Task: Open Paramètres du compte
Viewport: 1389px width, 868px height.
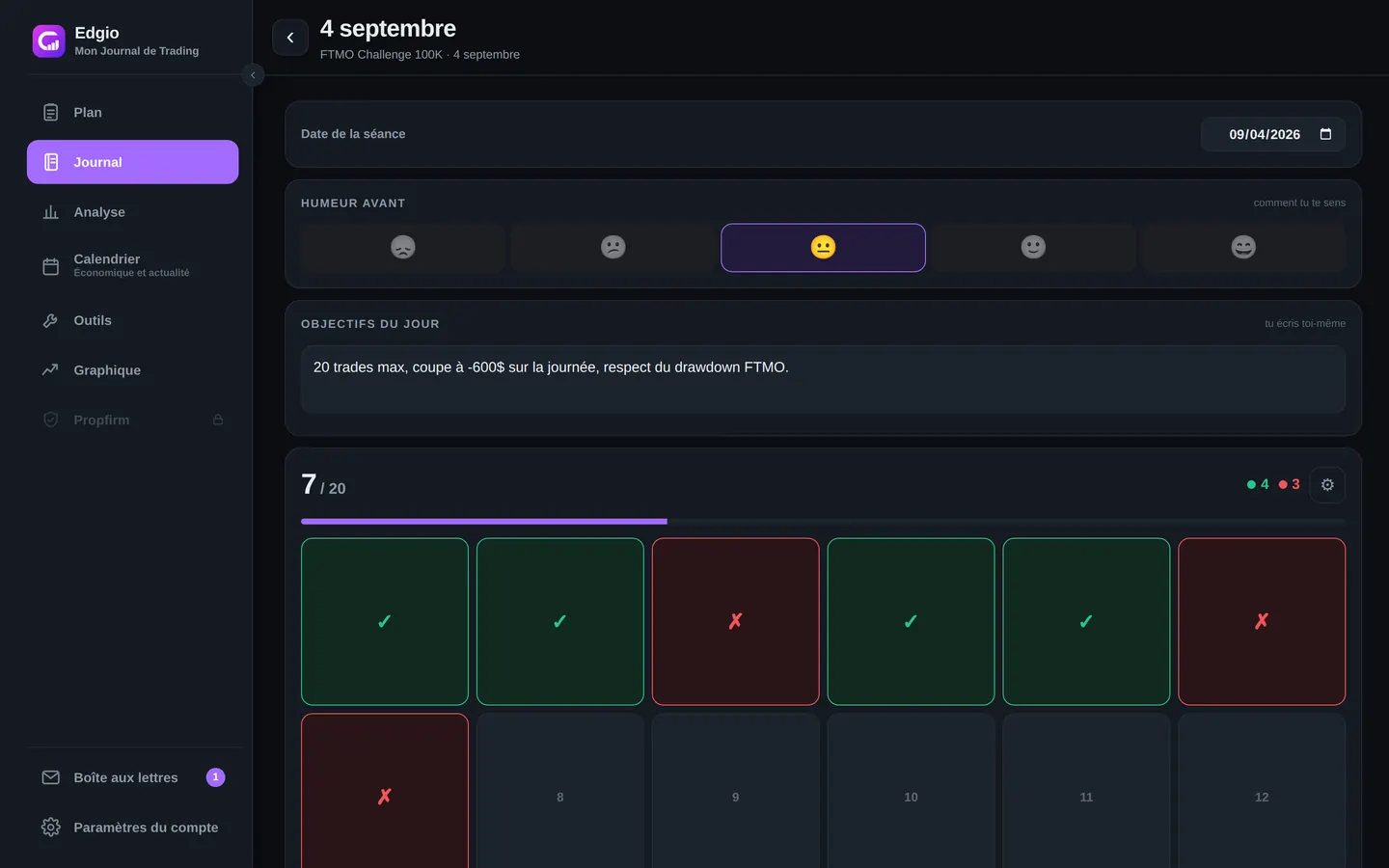Action: pyautogui.click(x=133, y=827)
